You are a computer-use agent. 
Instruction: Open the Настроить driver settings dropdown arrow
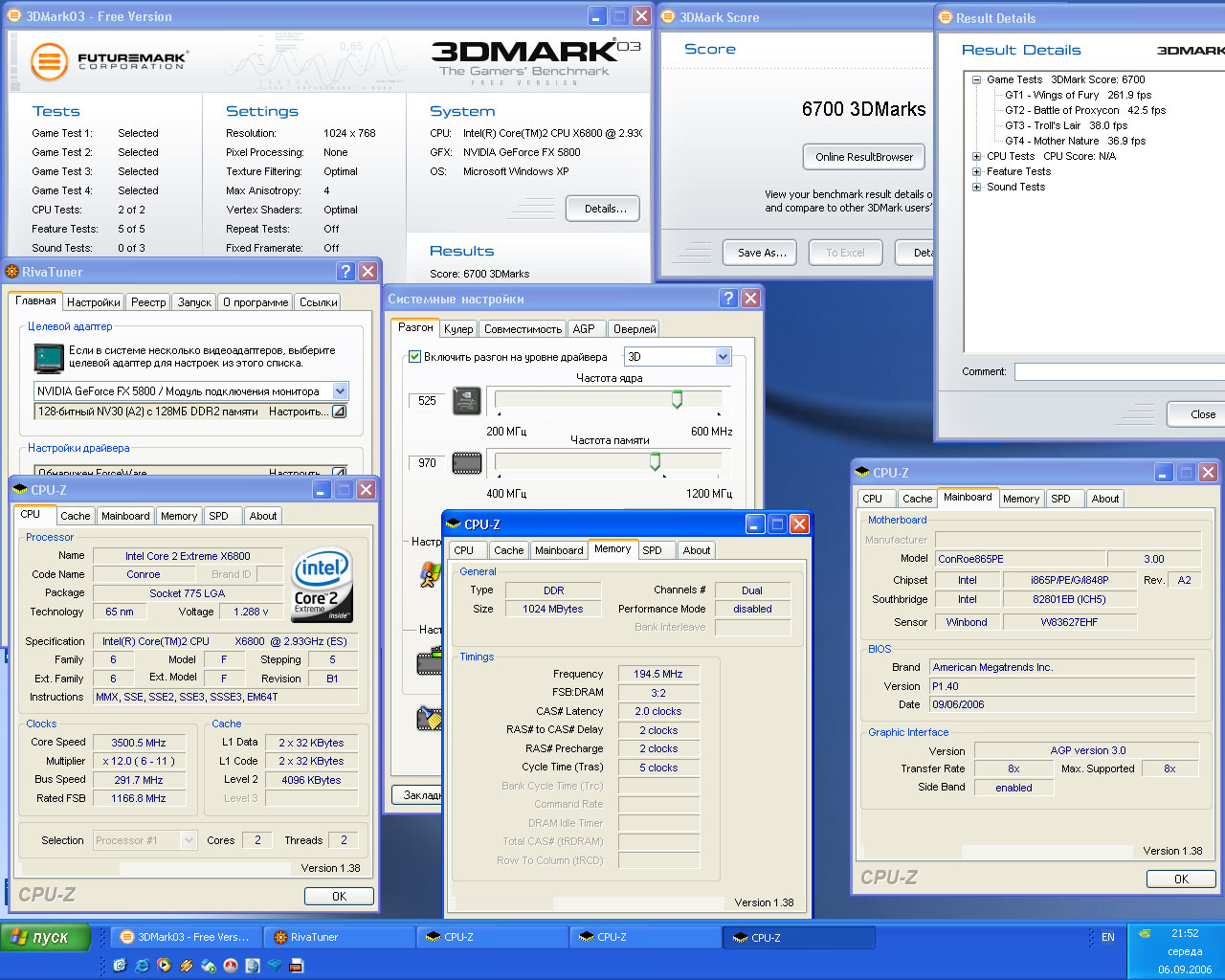pyautogui.click(x=339, y=472)
